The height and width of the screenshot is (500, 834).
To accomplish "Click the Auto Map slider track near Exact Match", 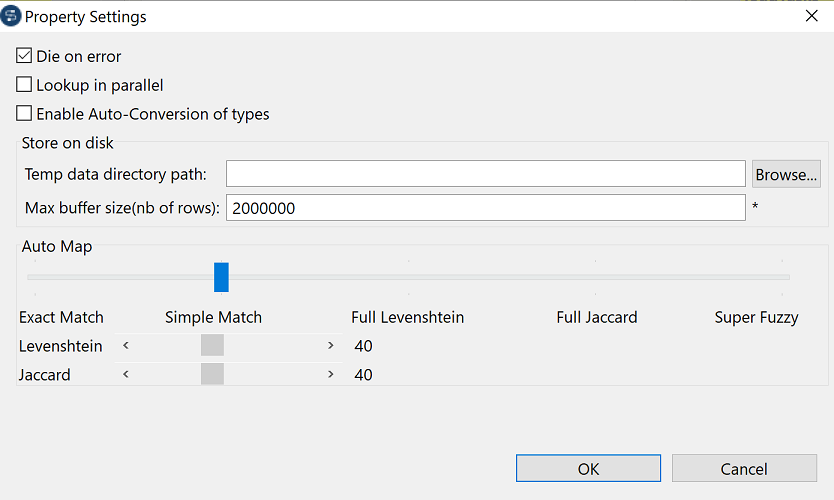I will point(36,277).
